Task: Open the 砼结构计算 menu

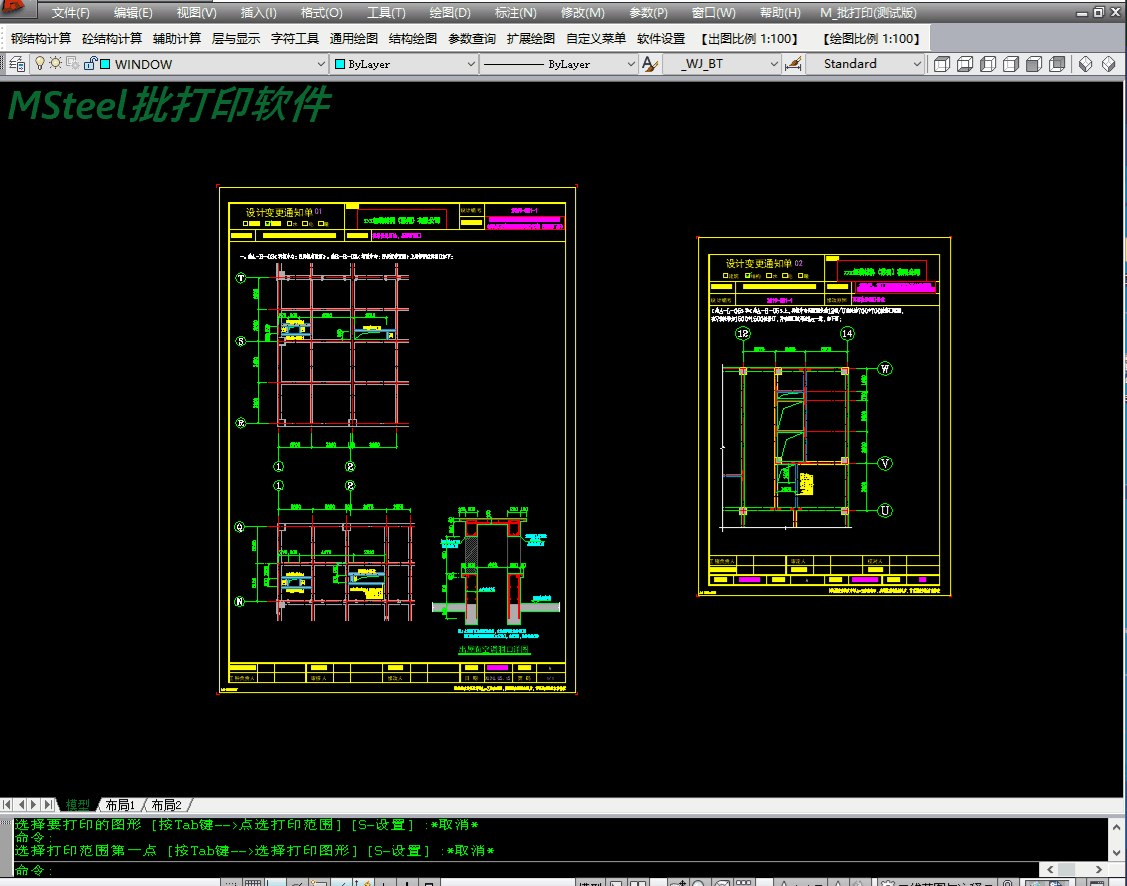Action: click(111, 39)
